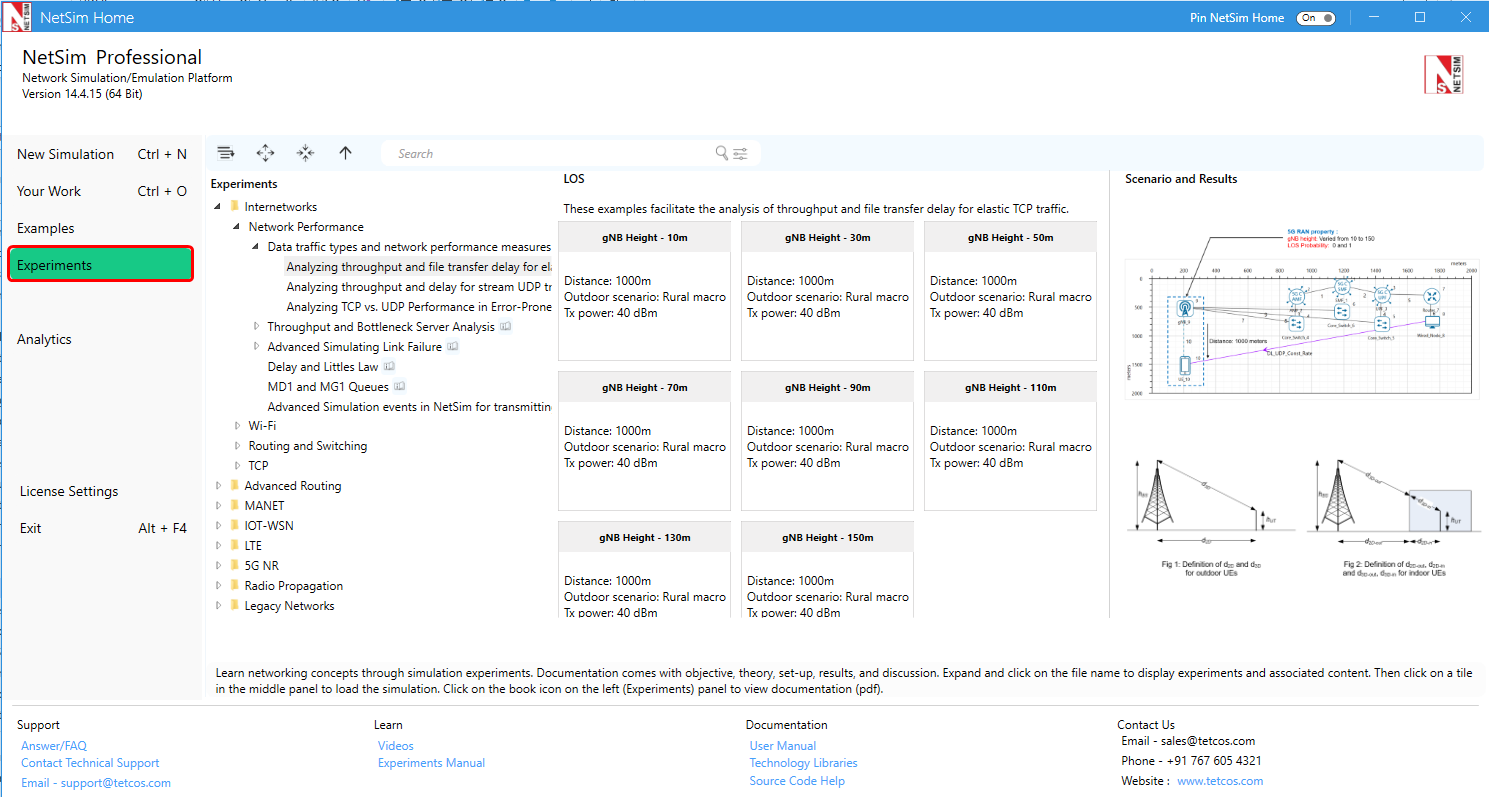Toggle the Pin NetSim Home switch
The image size is (1489, 797).
[1315, 18]
